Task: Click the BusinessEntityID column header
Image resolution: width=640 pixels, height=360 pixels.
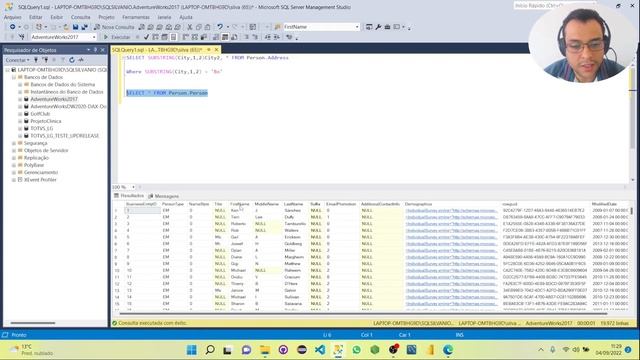Action: (x=141, y=204)
